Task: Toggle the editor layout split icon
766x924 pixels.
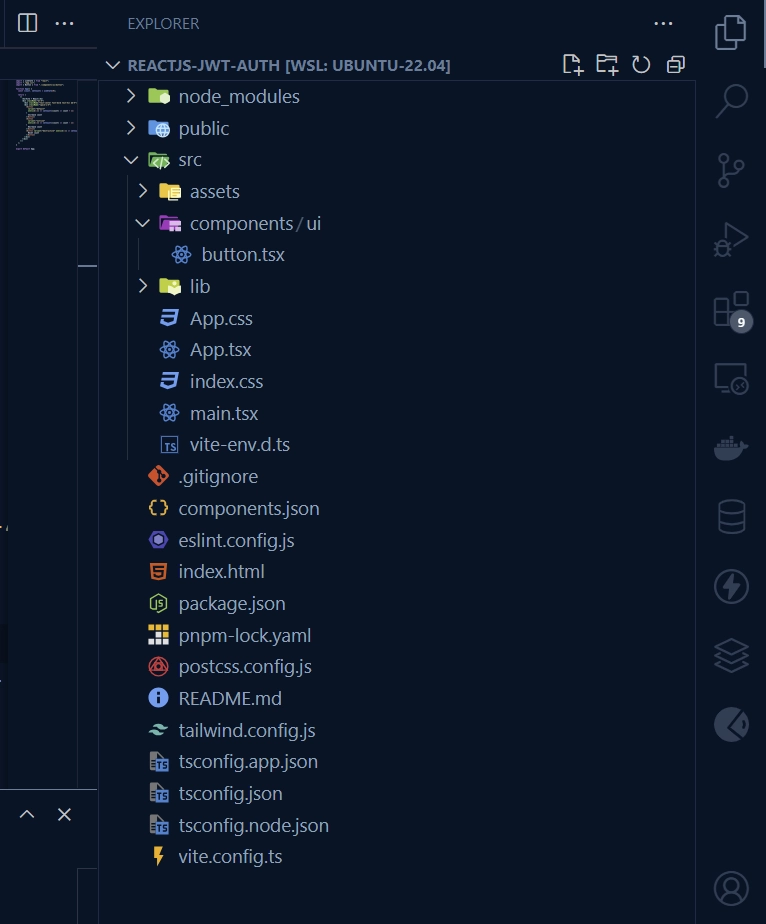Action: coord(28,23)
